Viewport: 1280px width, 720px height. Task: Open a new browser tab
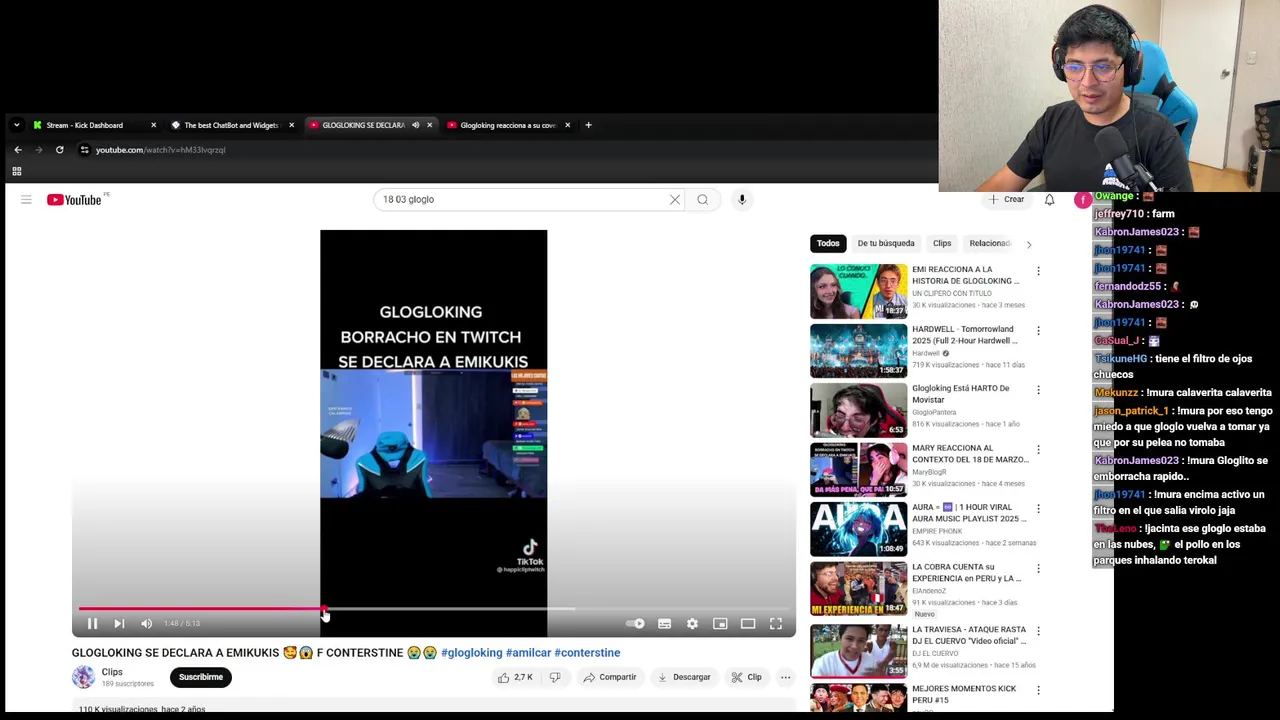(x=588, y=125)
